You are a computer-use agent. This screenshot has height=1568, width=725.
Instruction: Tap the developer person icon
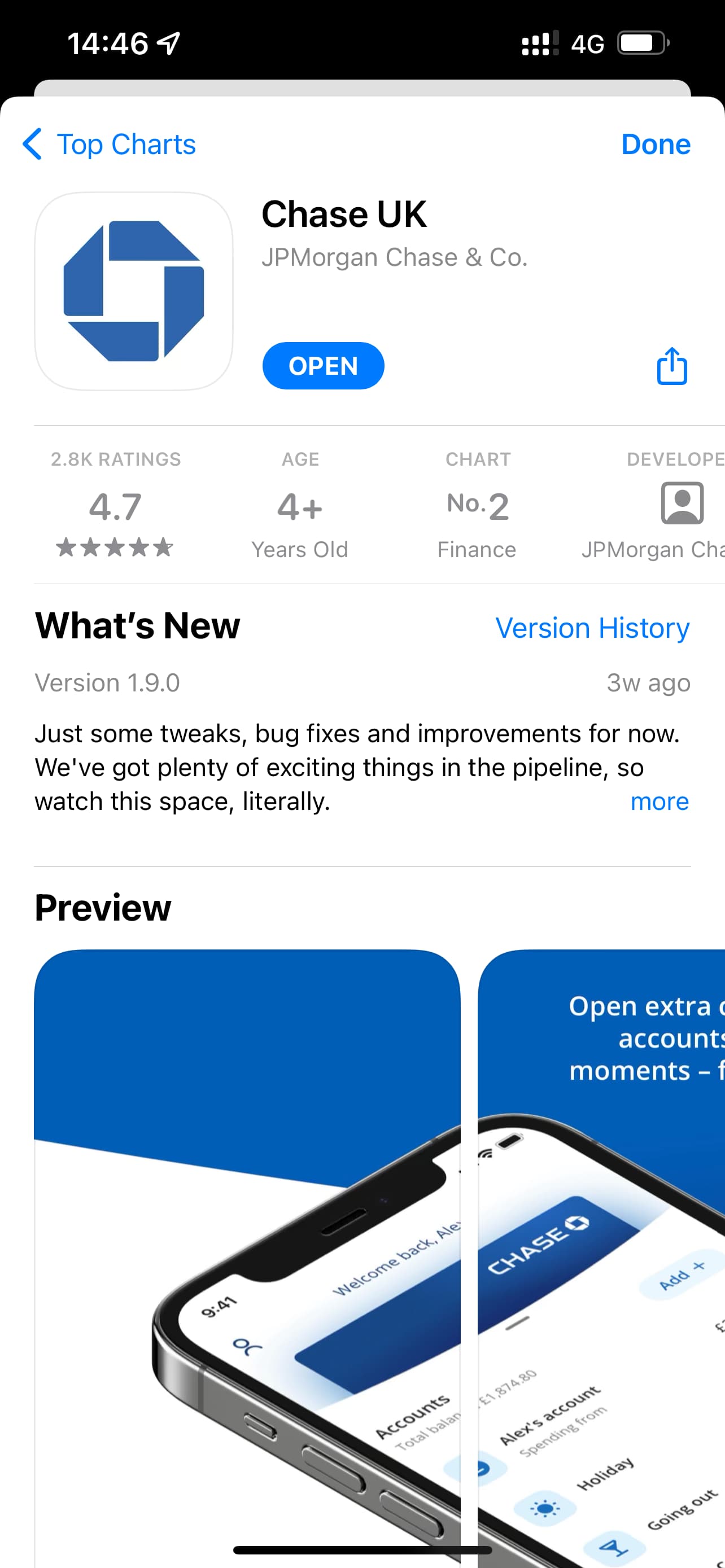point(683,503)
